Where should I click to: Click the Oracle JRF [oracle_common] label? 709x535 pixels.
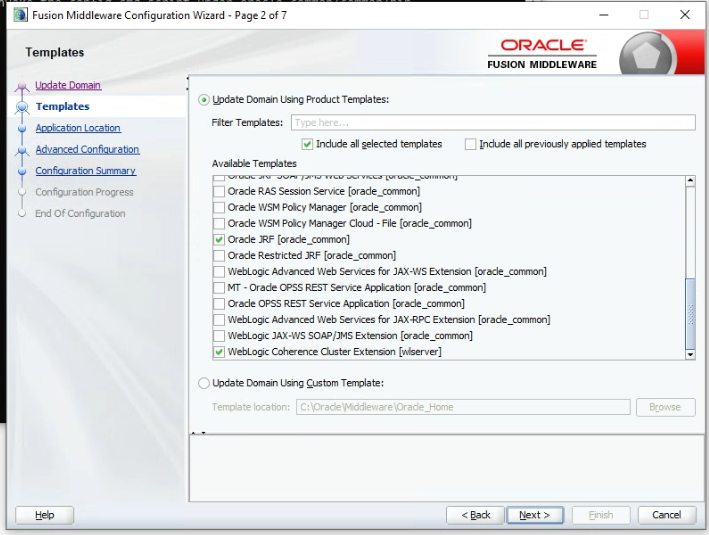coord(288,240)
